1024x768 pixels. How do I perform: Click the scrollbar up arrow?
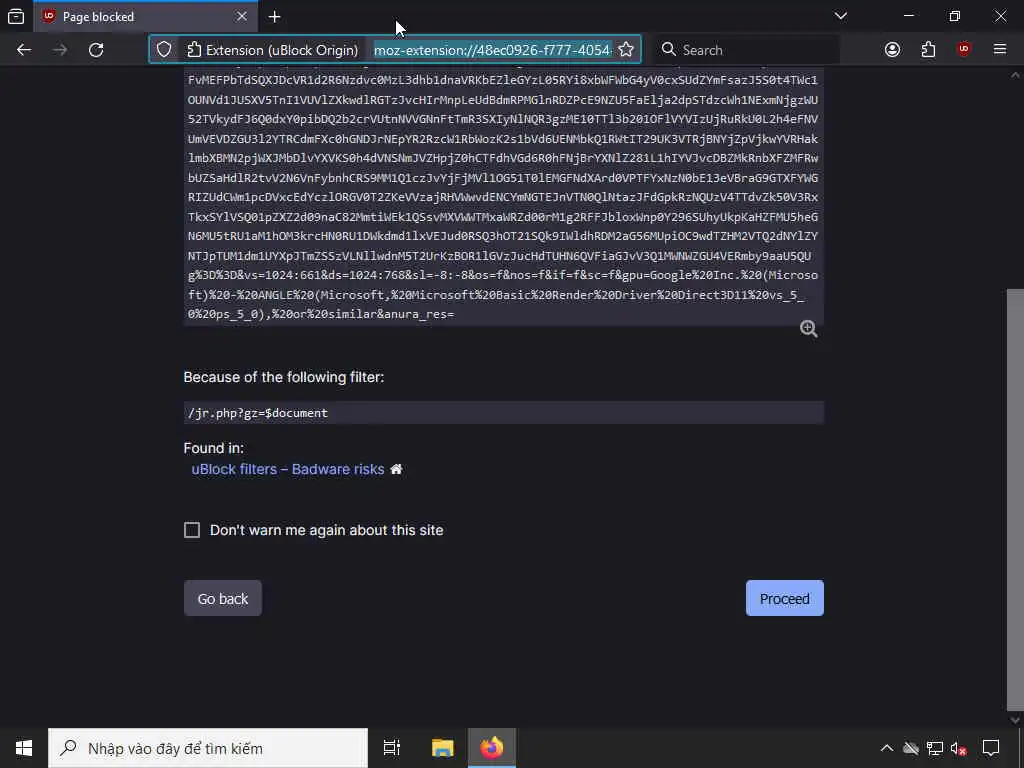click(x=1016, y=75)
